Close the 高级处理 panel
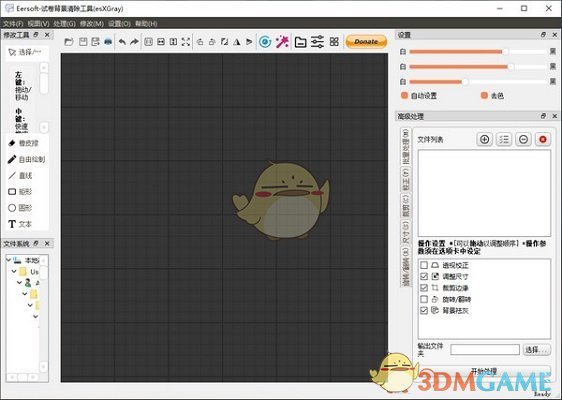Screen dimensions: 562x400 554,116
